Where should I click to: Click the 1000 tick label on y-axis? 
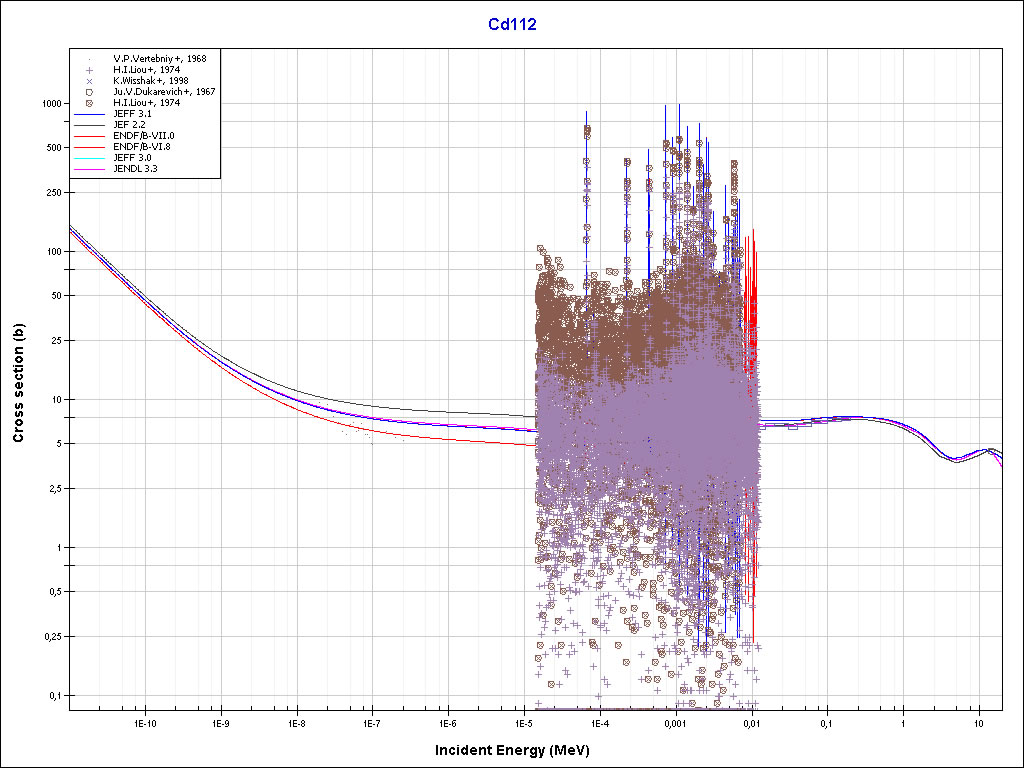tap(49, 103)
